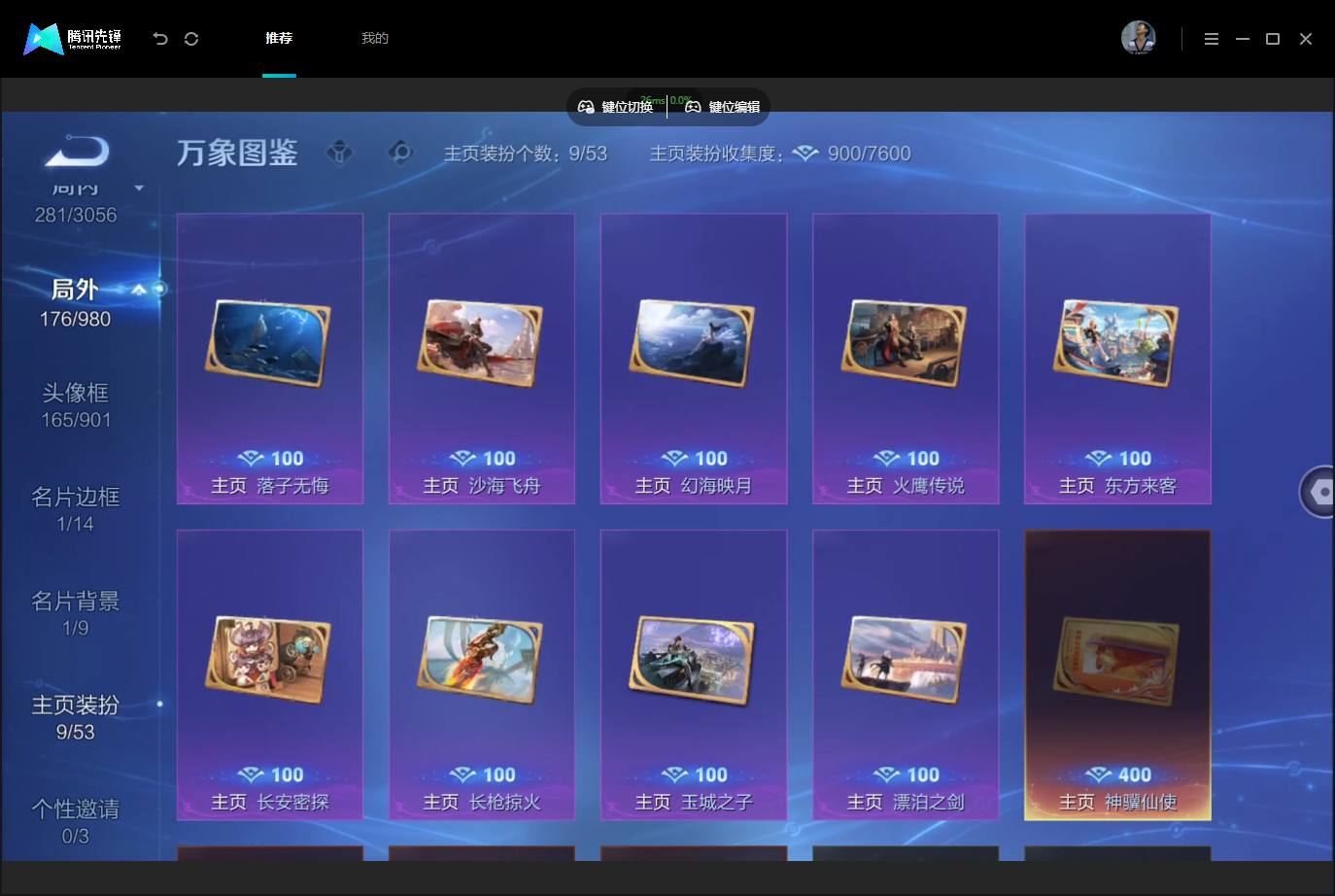Click the 万象图鉴 page title

(x=237, y=153)
